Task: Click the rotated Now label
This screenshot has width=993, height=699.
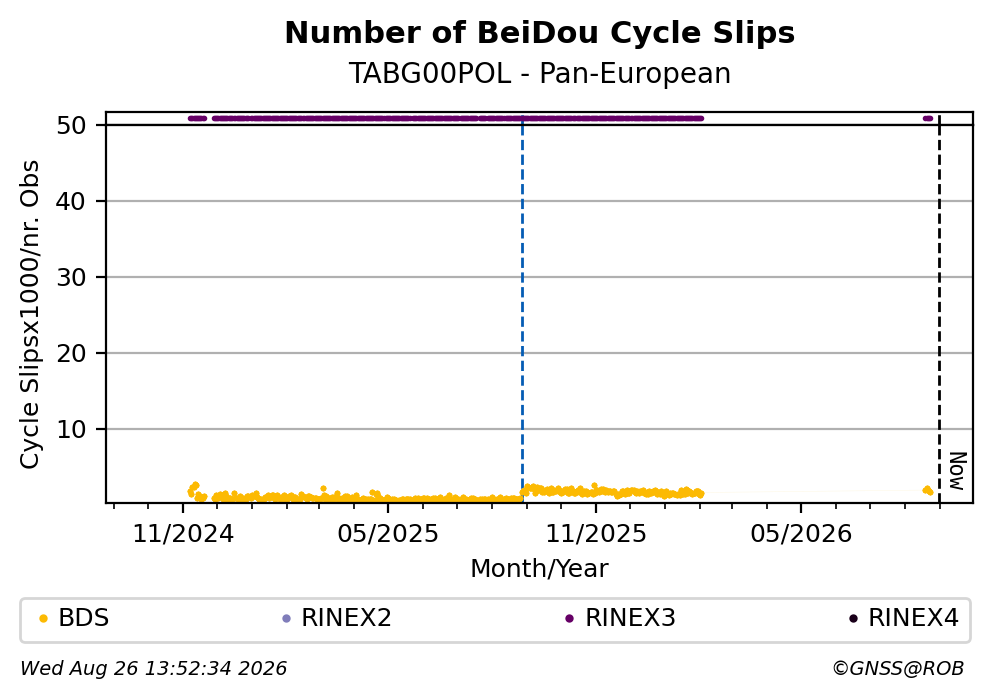Action: pyautogui.click(x=958, y=471)
